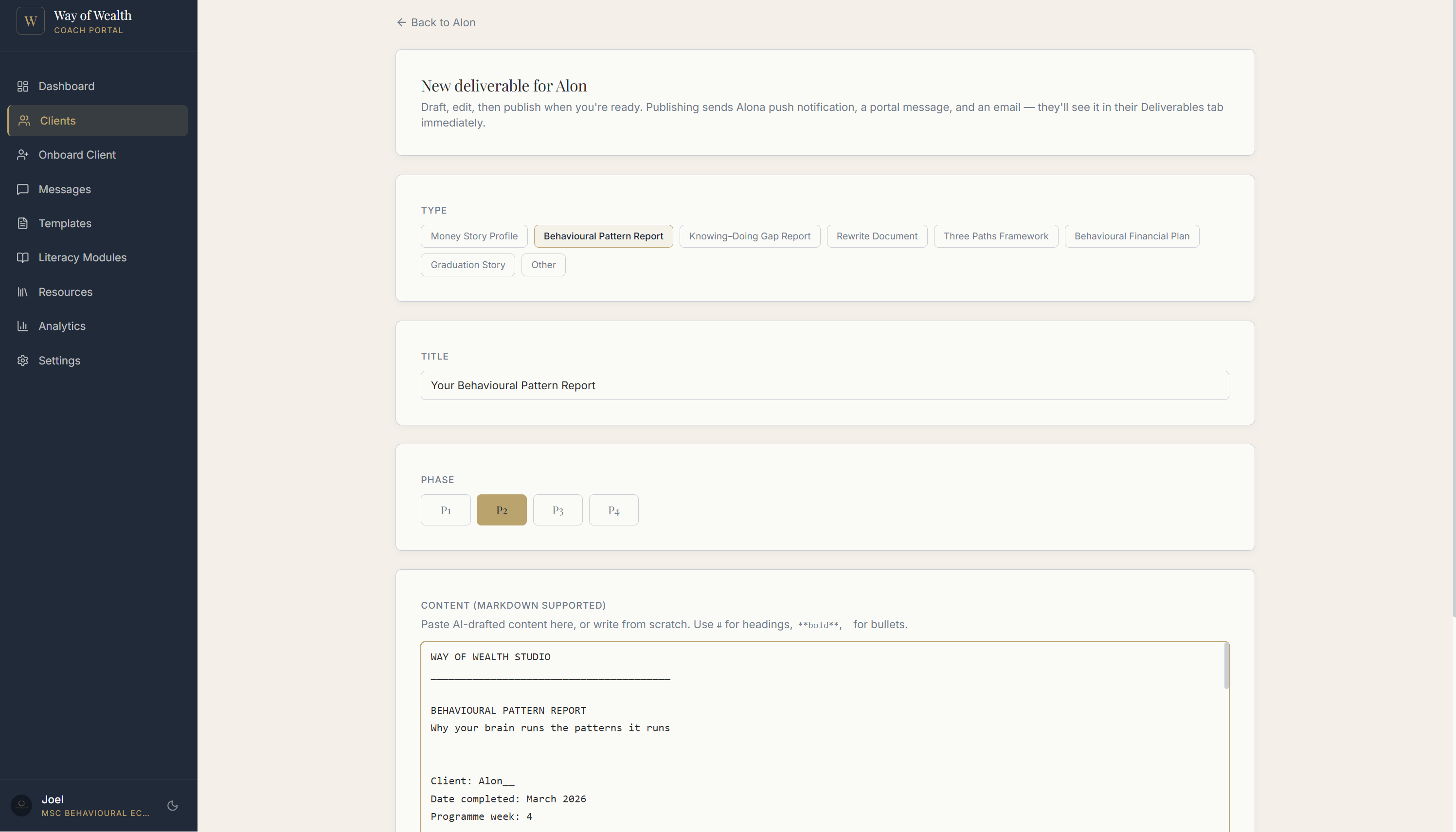The width and height of the screenshot is (1456, 832).
Task: Open the Dashboard from the sidebar
Action: click(67, 86)
